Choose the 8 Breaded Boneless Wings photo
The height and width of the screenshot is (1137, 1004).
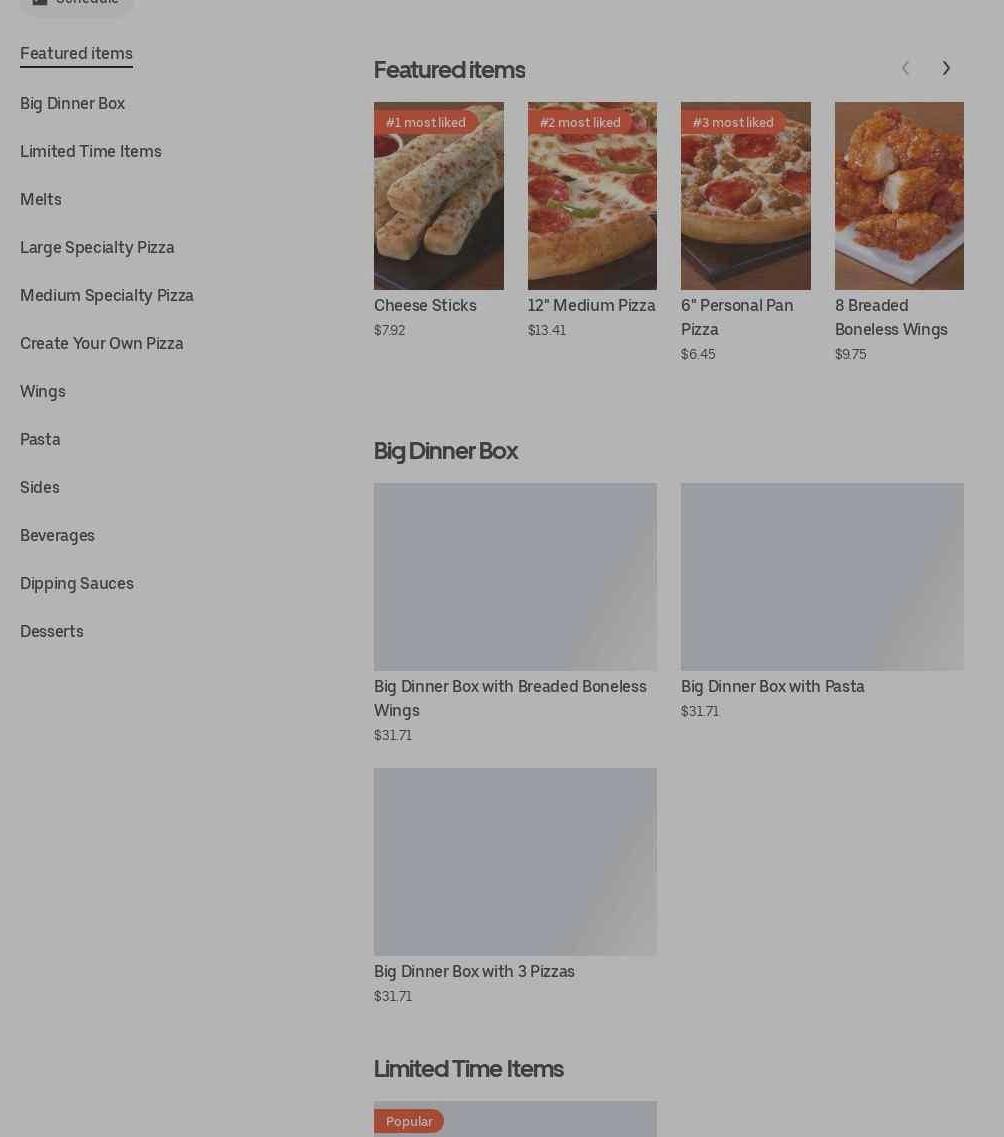click(899, 196)
